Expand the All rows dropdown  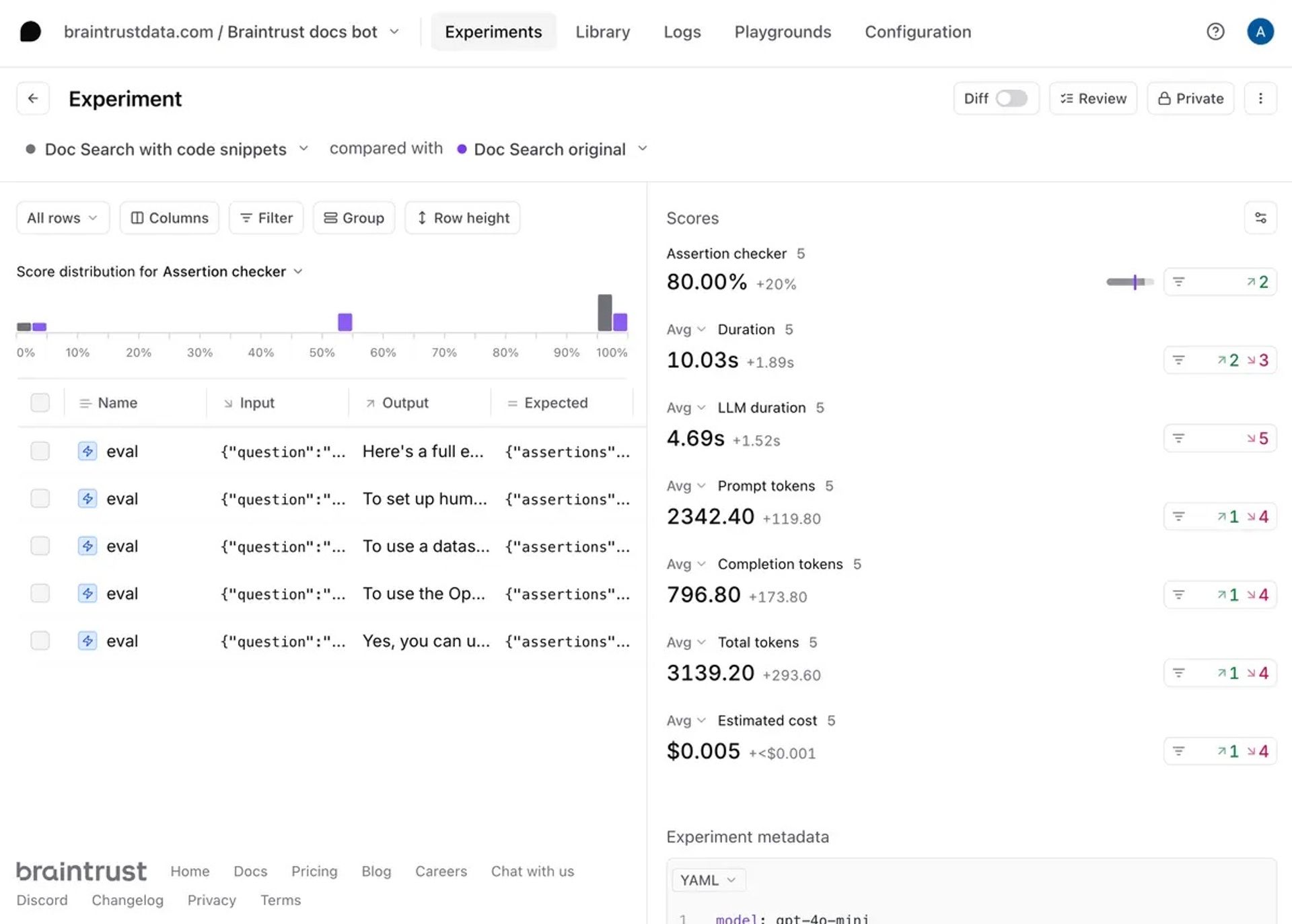pos(63,218)
